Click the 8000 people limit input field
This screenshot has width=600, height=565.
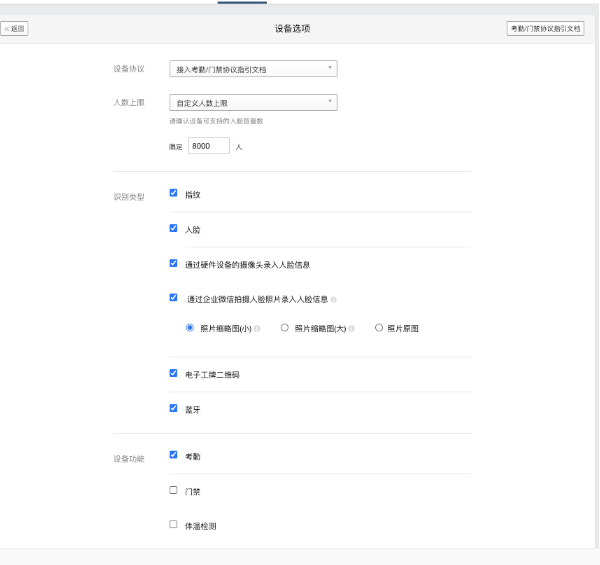pos(208,146)
